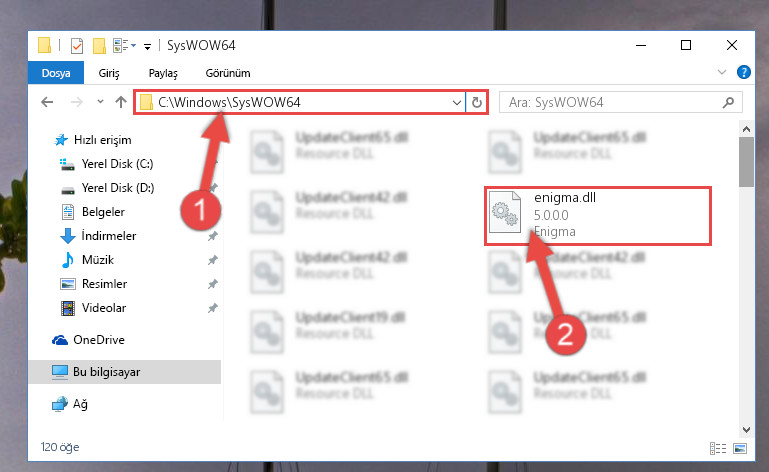Click the vertical scrollbar down arrow
Viewport: 769px width, 472px height.
(x=746, y=430)
